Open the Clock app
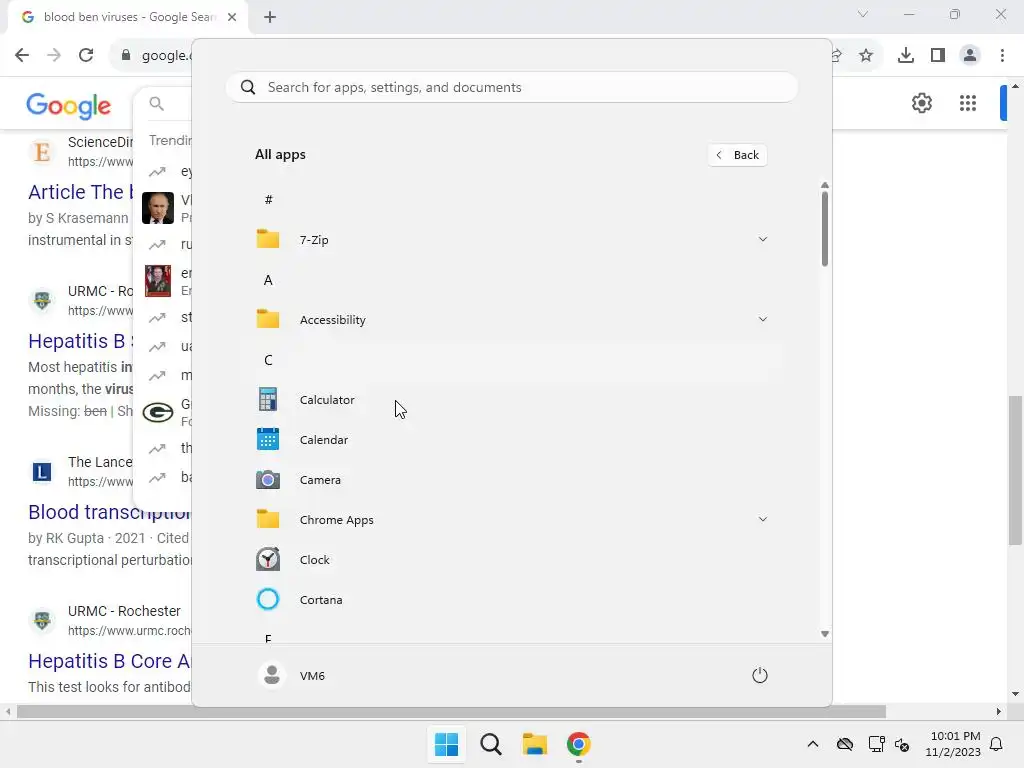The width and height of the screenshot is (1024, 768). click(513, 560)
